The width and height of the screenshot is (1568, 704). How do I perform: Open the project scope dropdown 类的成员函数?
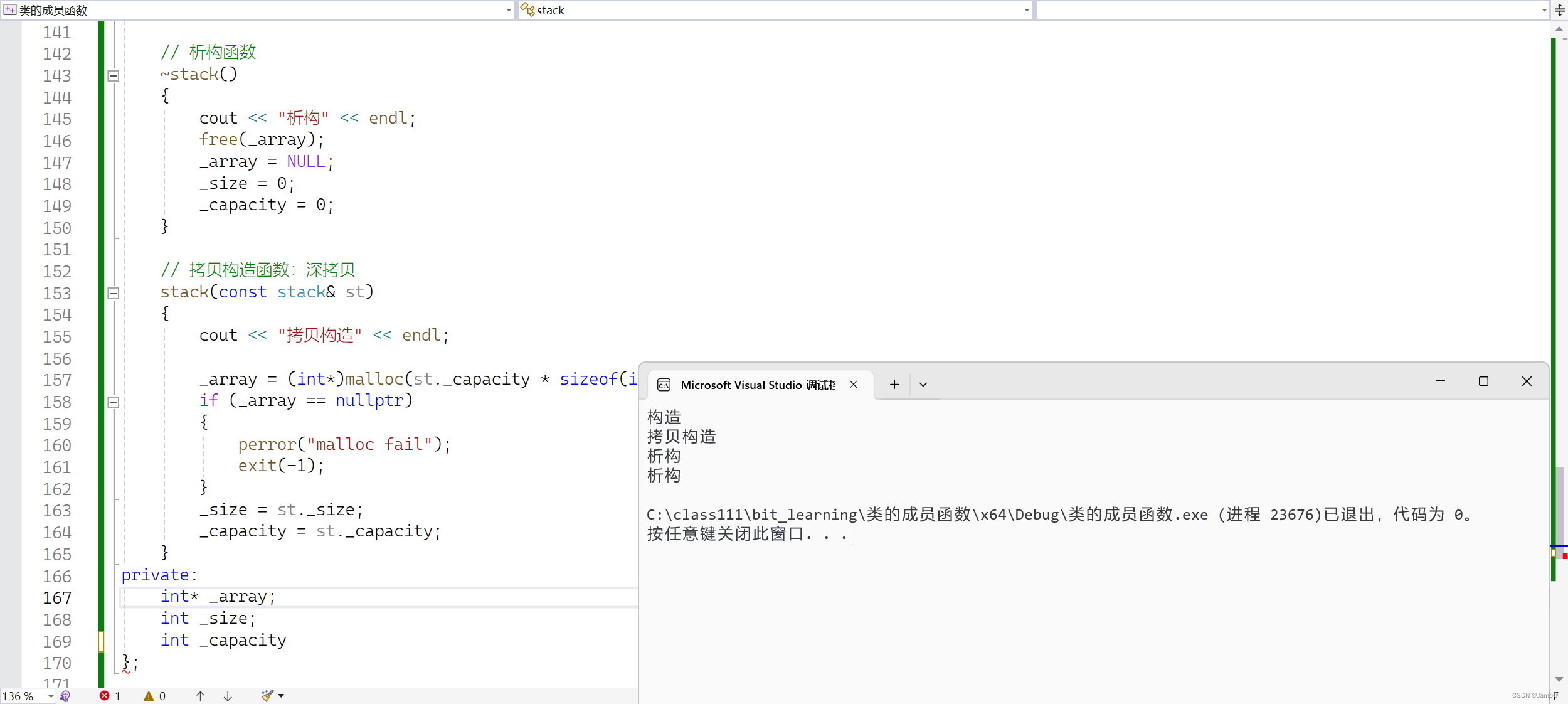(508, 10)
